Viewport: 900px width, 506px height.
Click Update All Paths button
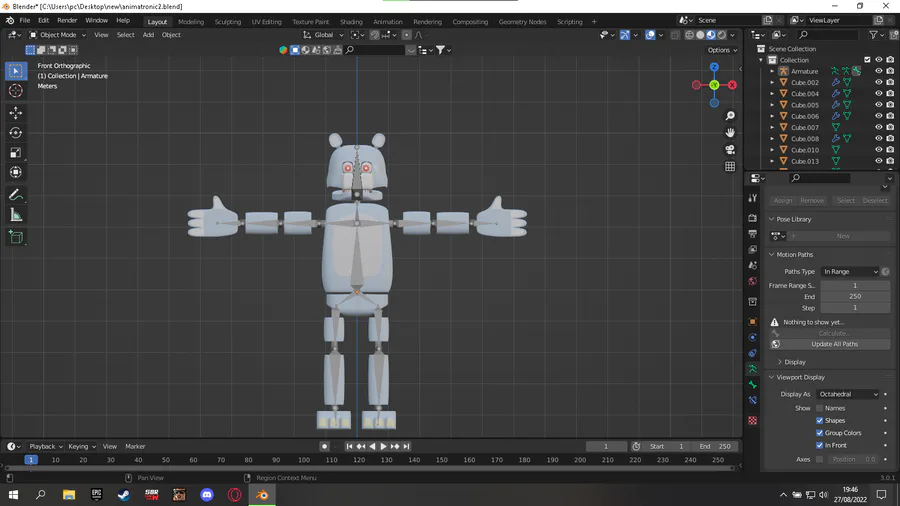(x=834, y=344)
